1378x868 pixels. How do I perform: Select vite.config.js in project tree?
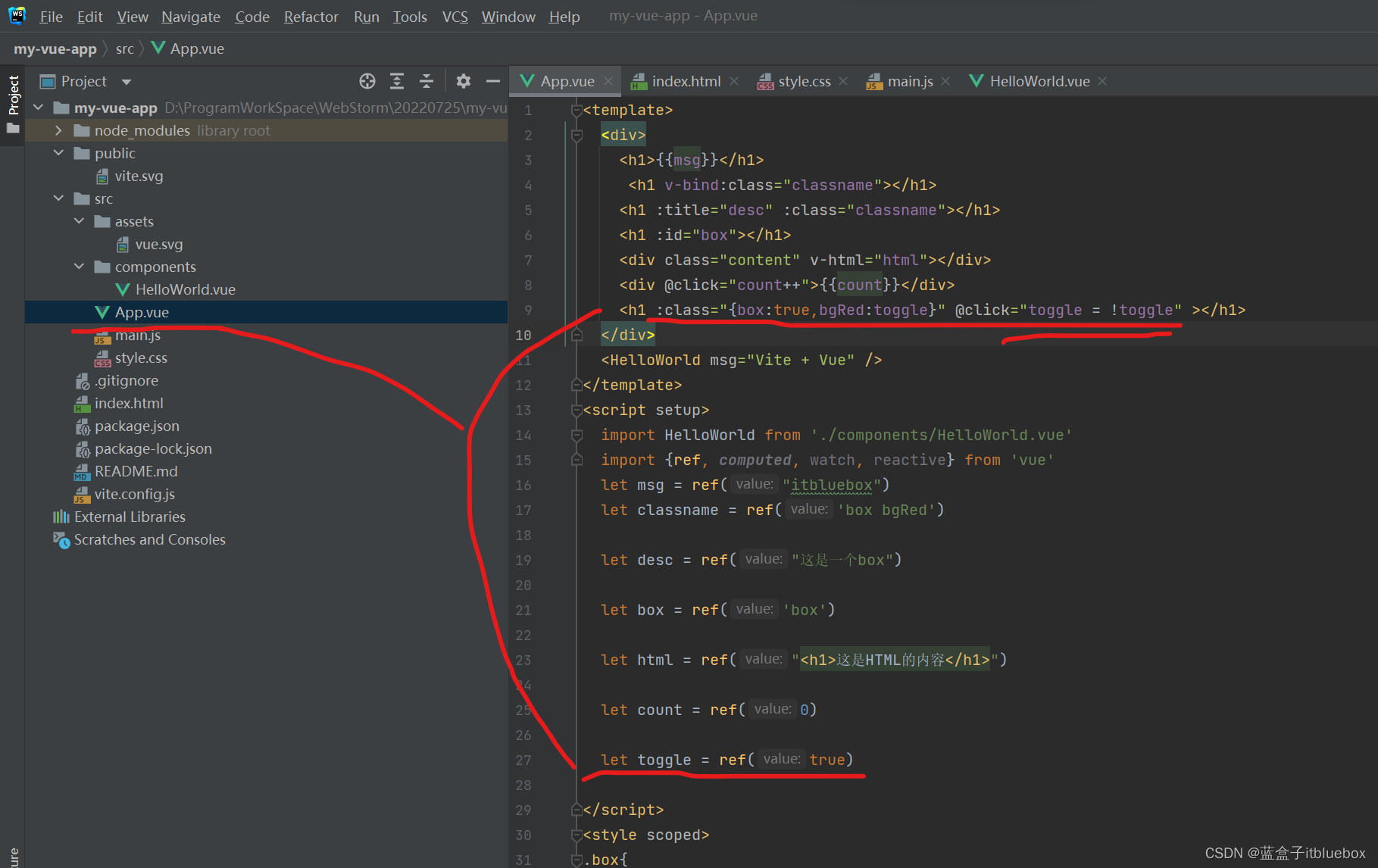266,494
